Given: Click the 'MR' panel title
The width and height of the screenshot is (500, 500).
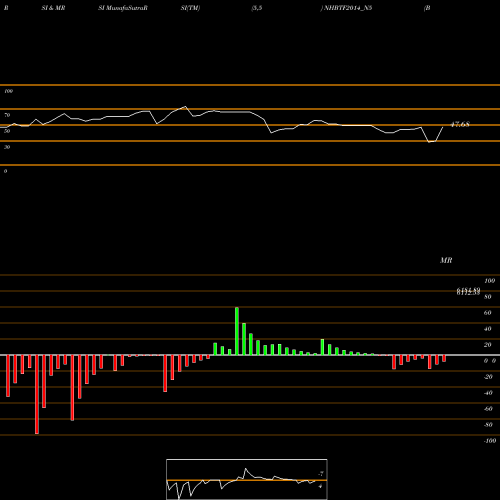Looking at the screenshot, I should (446, 260).
